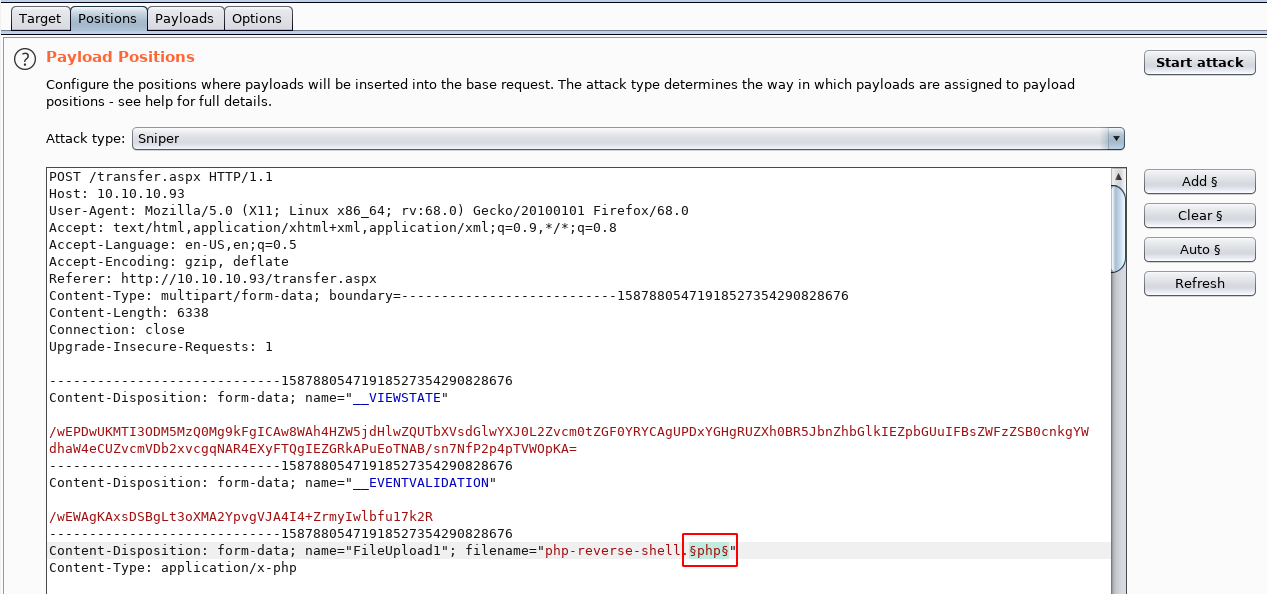
Task: Click the __VIEWSTATE parameter name
Action: tap(397, 398)
